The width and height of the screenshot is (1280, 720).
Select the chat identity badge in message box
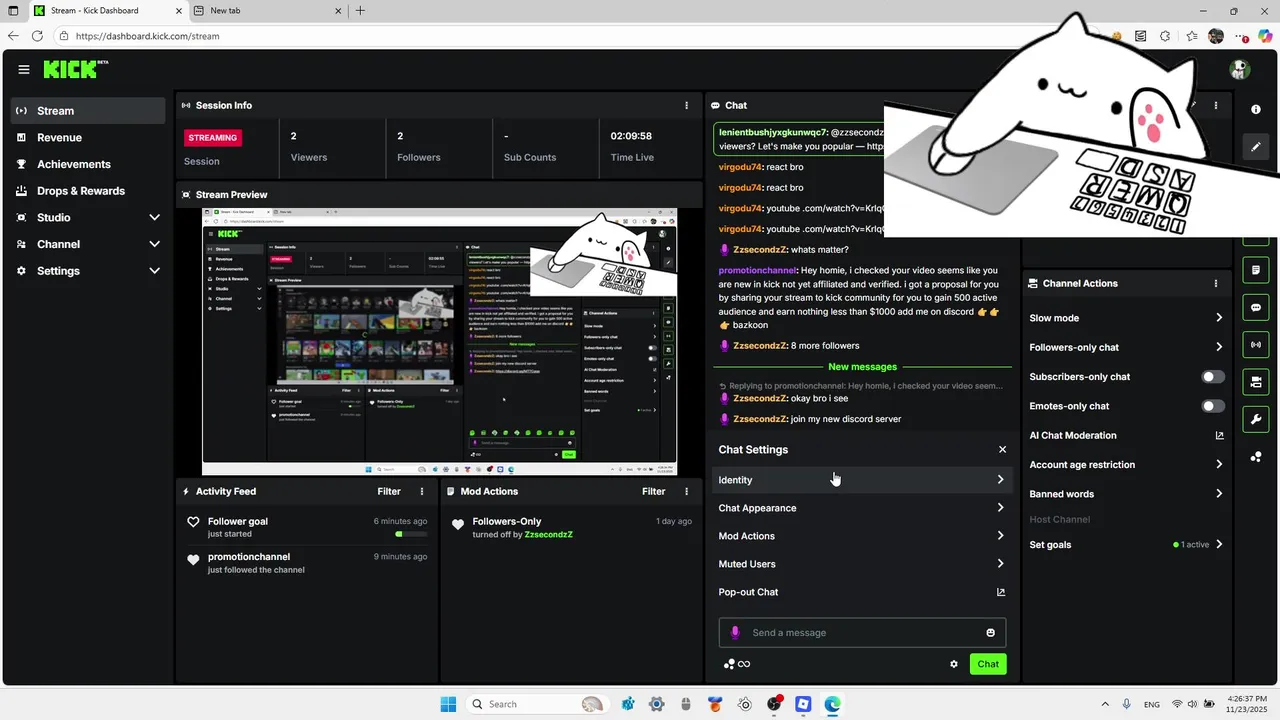tap(735, 633)
